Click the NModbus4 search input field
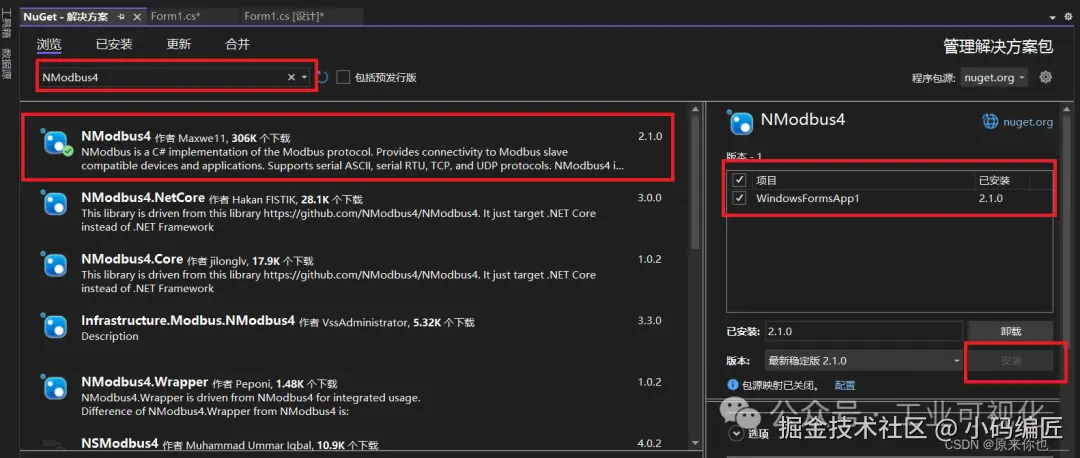 [162, 77]
